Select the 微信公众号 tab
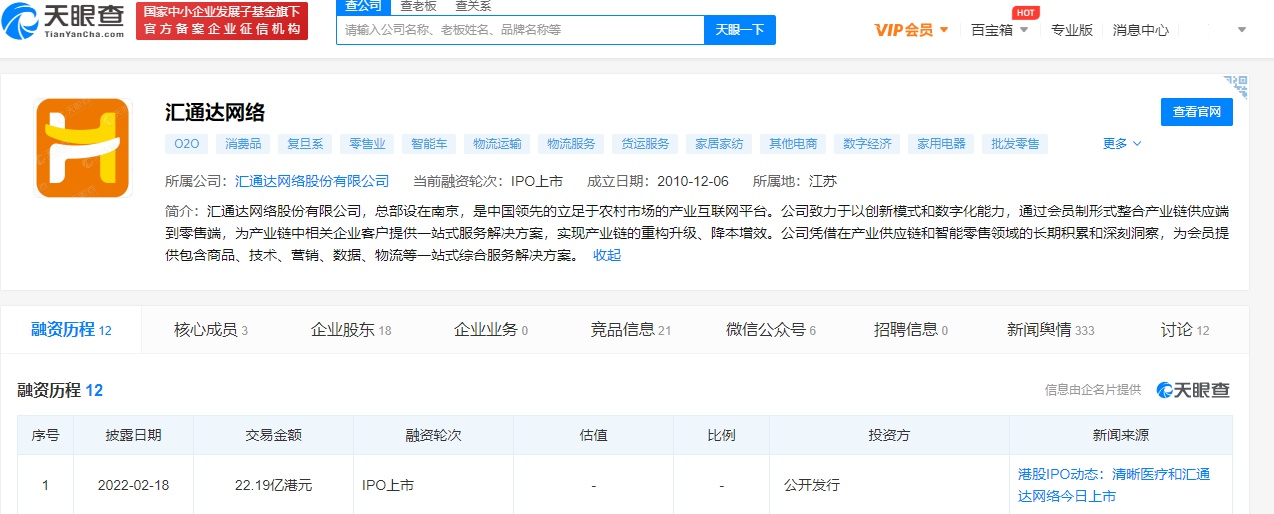Image resolution: width=1274 pixels, height=514 pixels. pos(771,330)
